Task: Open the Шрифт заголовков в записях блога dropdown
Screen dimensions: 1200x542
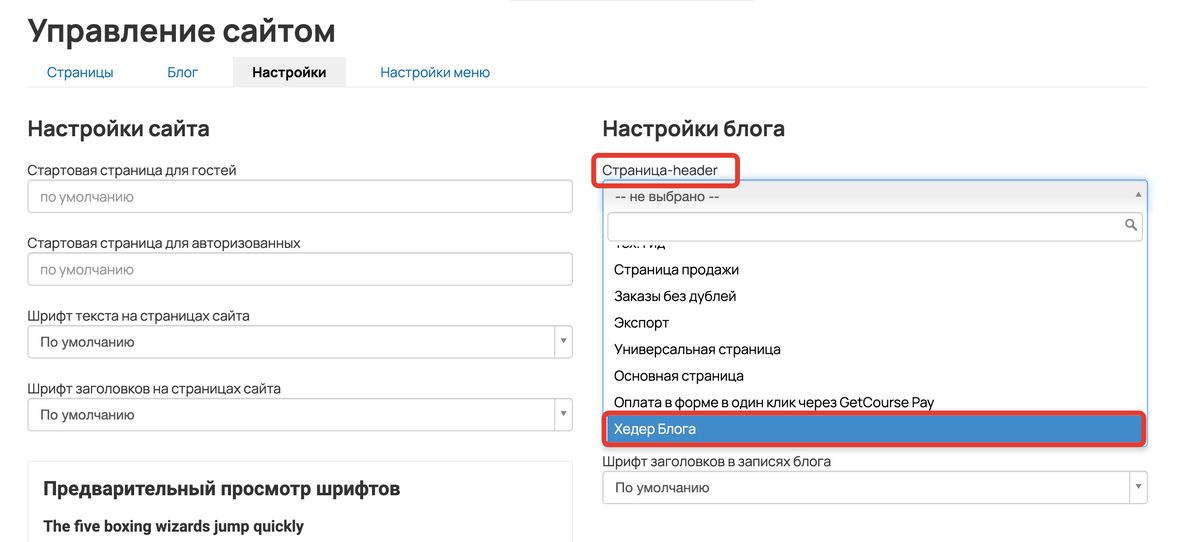Action: coord(875,487)
